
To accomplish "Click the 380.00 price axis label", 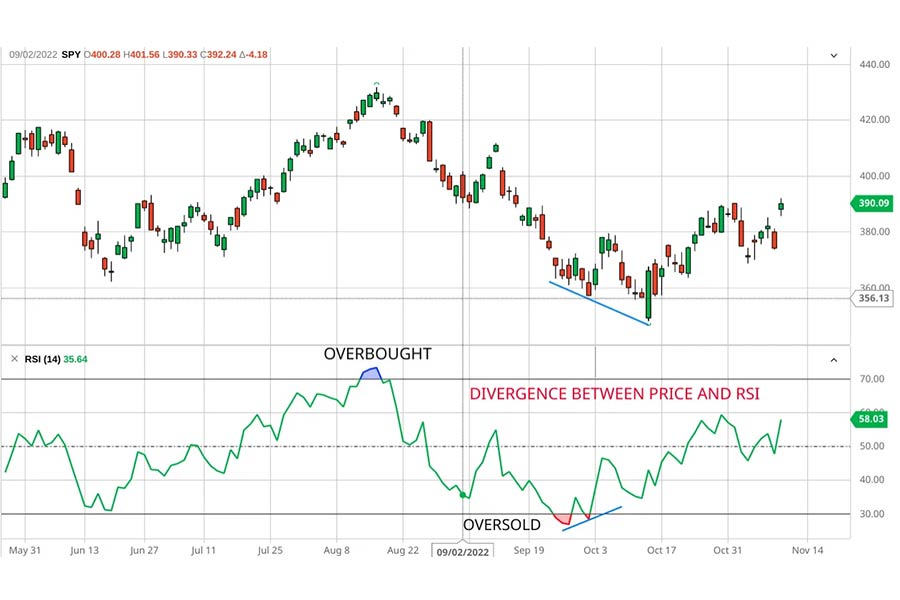I will click(x=875, y=231).
